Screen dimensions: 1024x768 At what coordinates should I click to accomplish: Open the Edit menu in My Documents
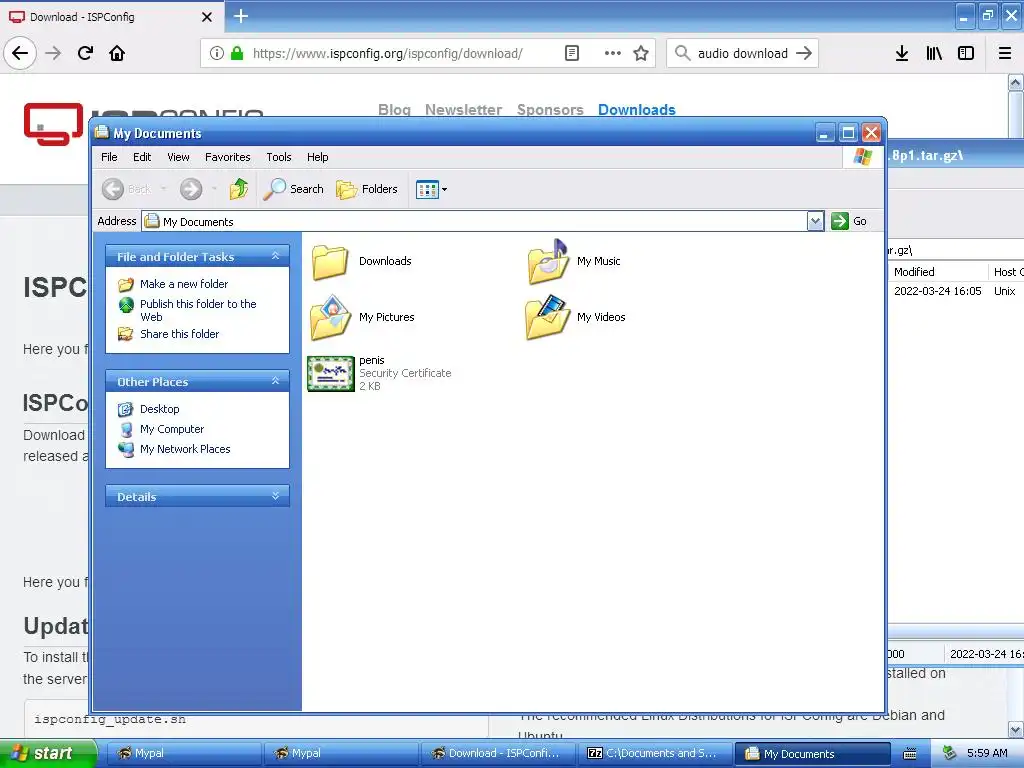coord(142,157)
